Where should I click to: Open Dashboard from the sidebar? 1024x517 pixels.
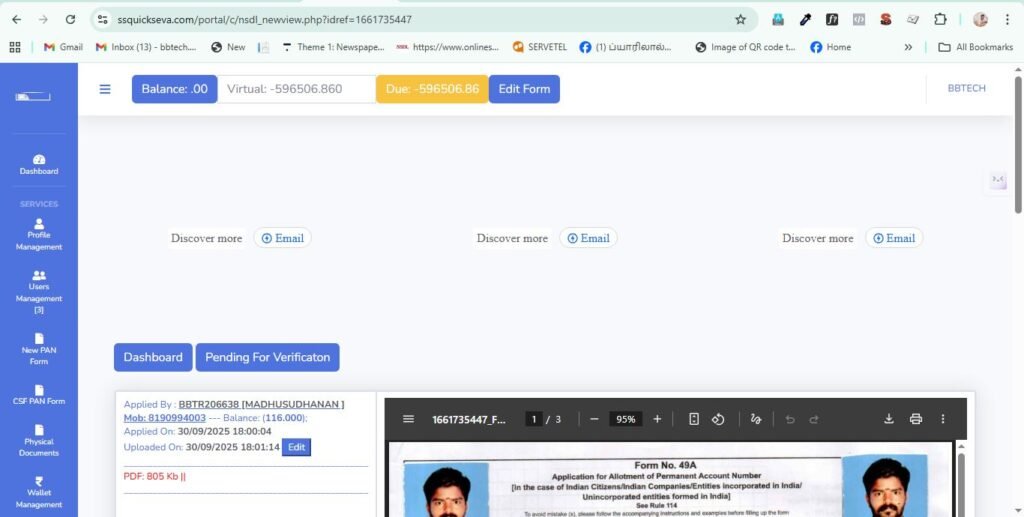click(x=39, y=164)
